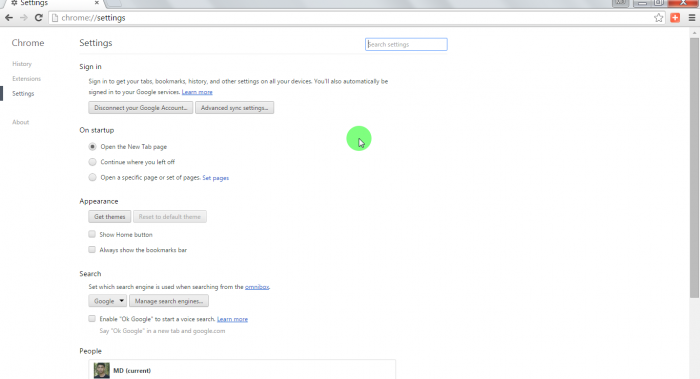Select Open the New Tab page option
The height and width of the screenshot is (379, 700).
92,146
